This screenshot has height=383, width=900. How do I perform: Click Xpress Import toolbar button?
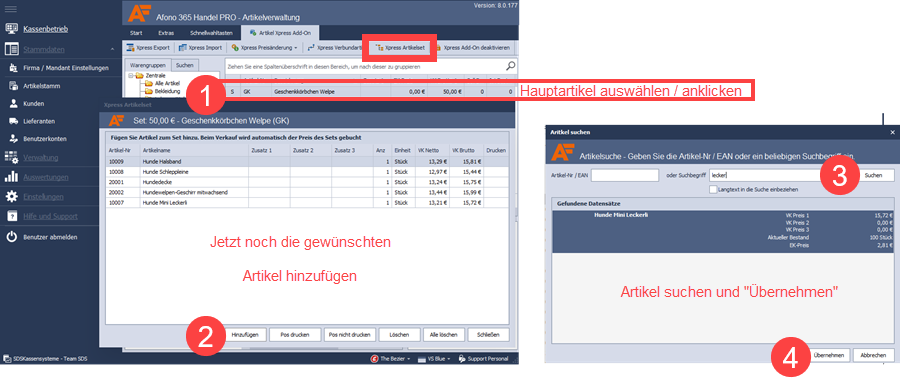(200, 48)
